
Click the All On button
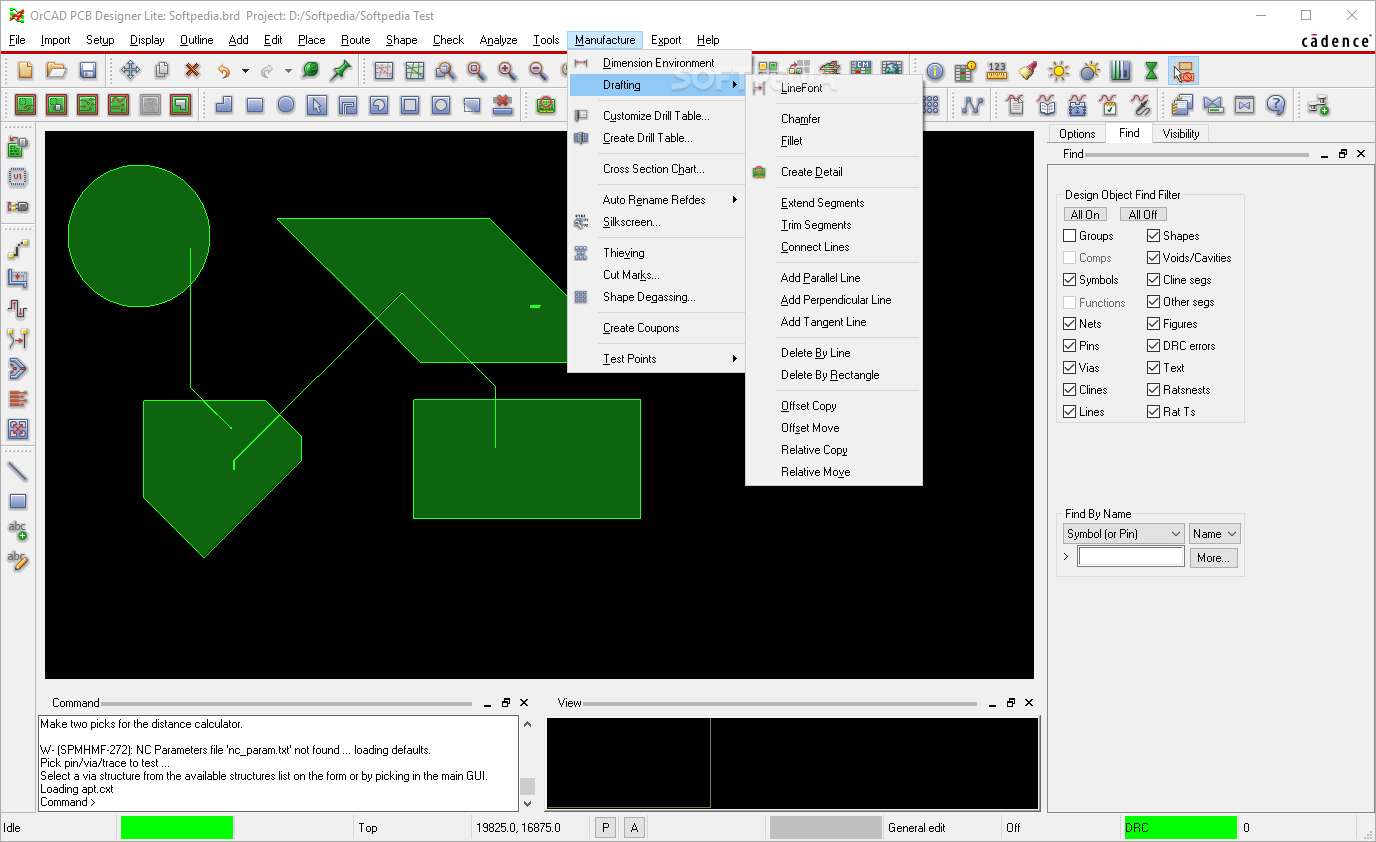pos(1085,214)
